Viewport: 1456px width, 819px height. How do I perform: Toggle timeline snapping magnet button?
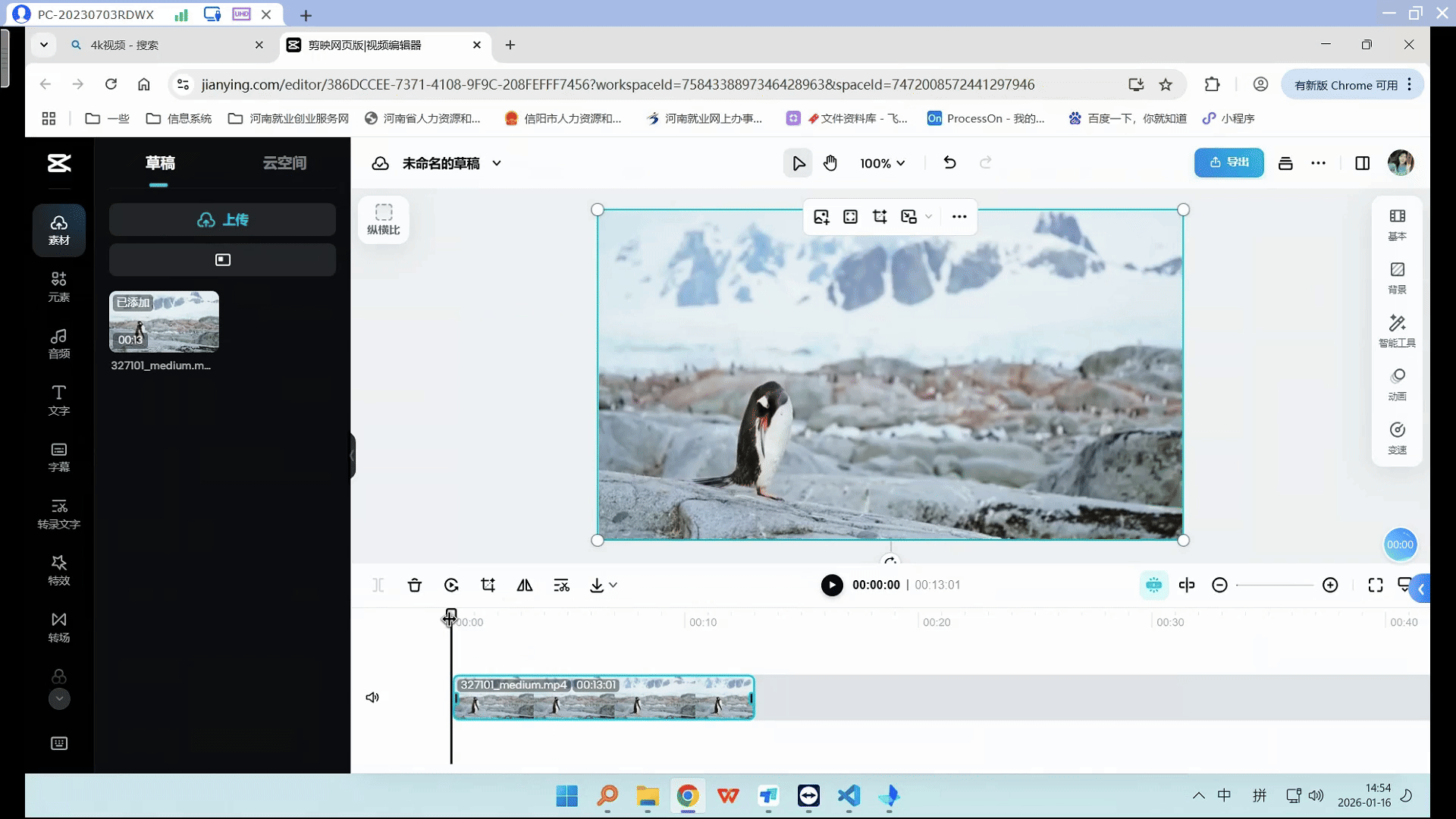[x=1153, y=585]
